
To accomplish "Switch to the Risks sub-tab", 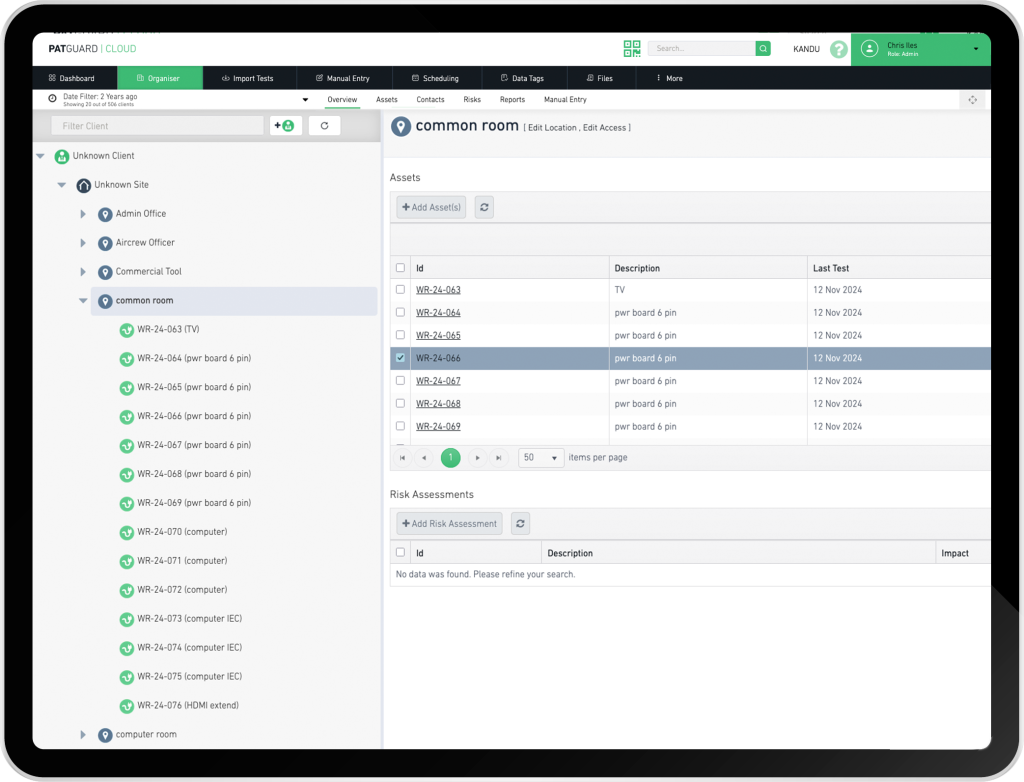I will (472, 100).
